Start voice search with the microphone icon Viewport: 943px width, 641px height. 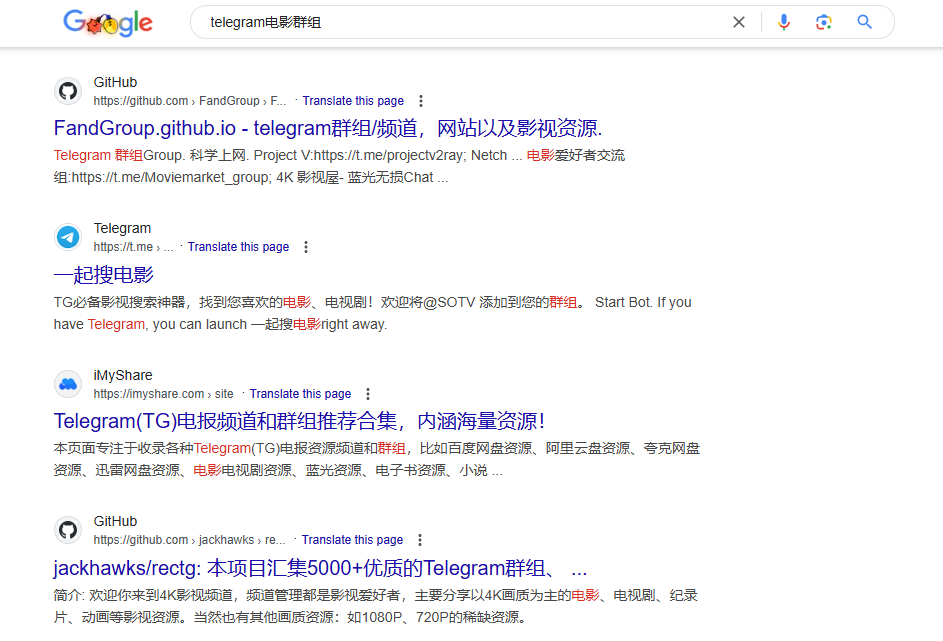(784, 22)
